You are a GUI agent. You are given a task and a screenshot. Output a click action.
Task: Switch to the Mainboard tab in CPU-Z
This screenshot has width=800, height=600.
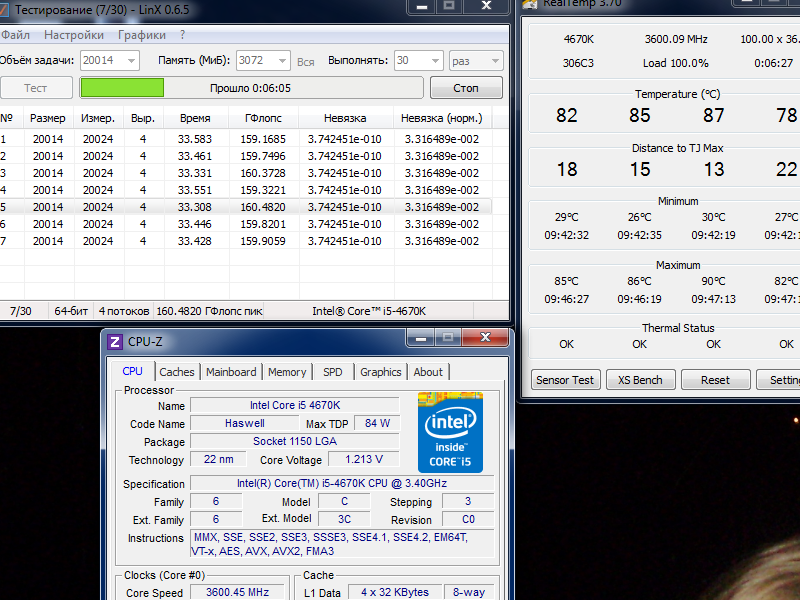(231, 372)
